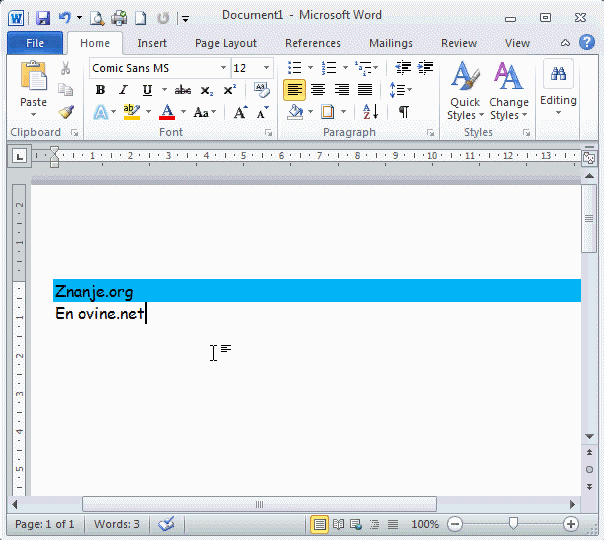The image size is (604, 540).
Task: Click the Cut scissors icon
Action: (x=66, y=68)
